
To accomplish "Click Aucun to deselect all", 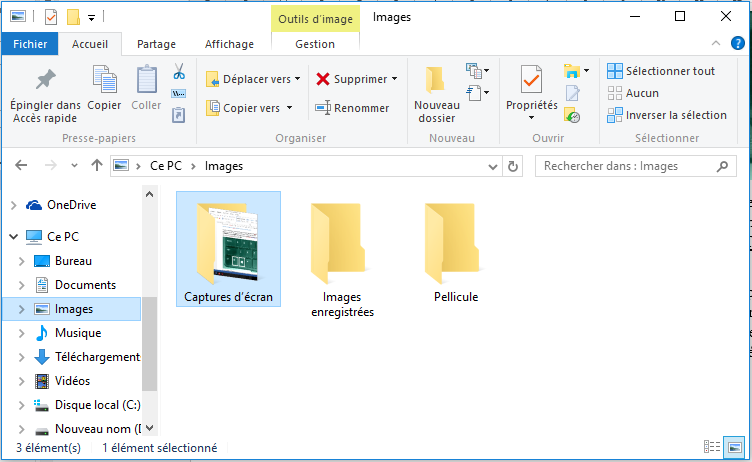I will point(633,93).
